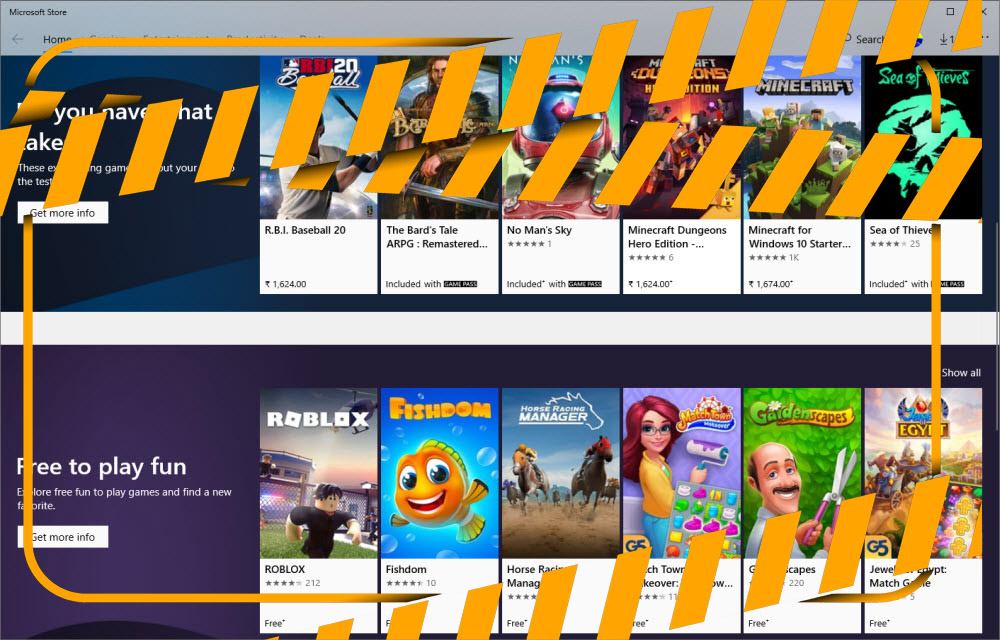Click 'The Bard's Tale ARPG : Remastered...' title
The height and width of the screenshot is (640, 1000).
coord(437,237)
